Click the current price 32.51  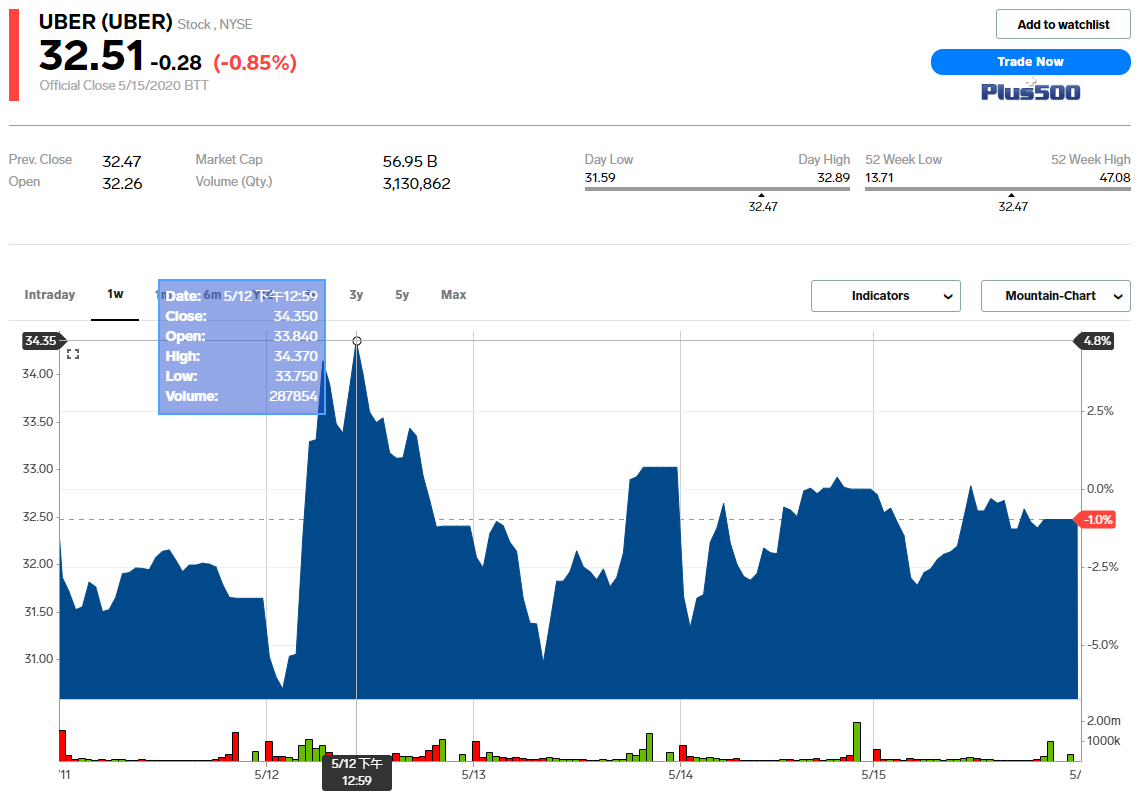tap(92, 56)
